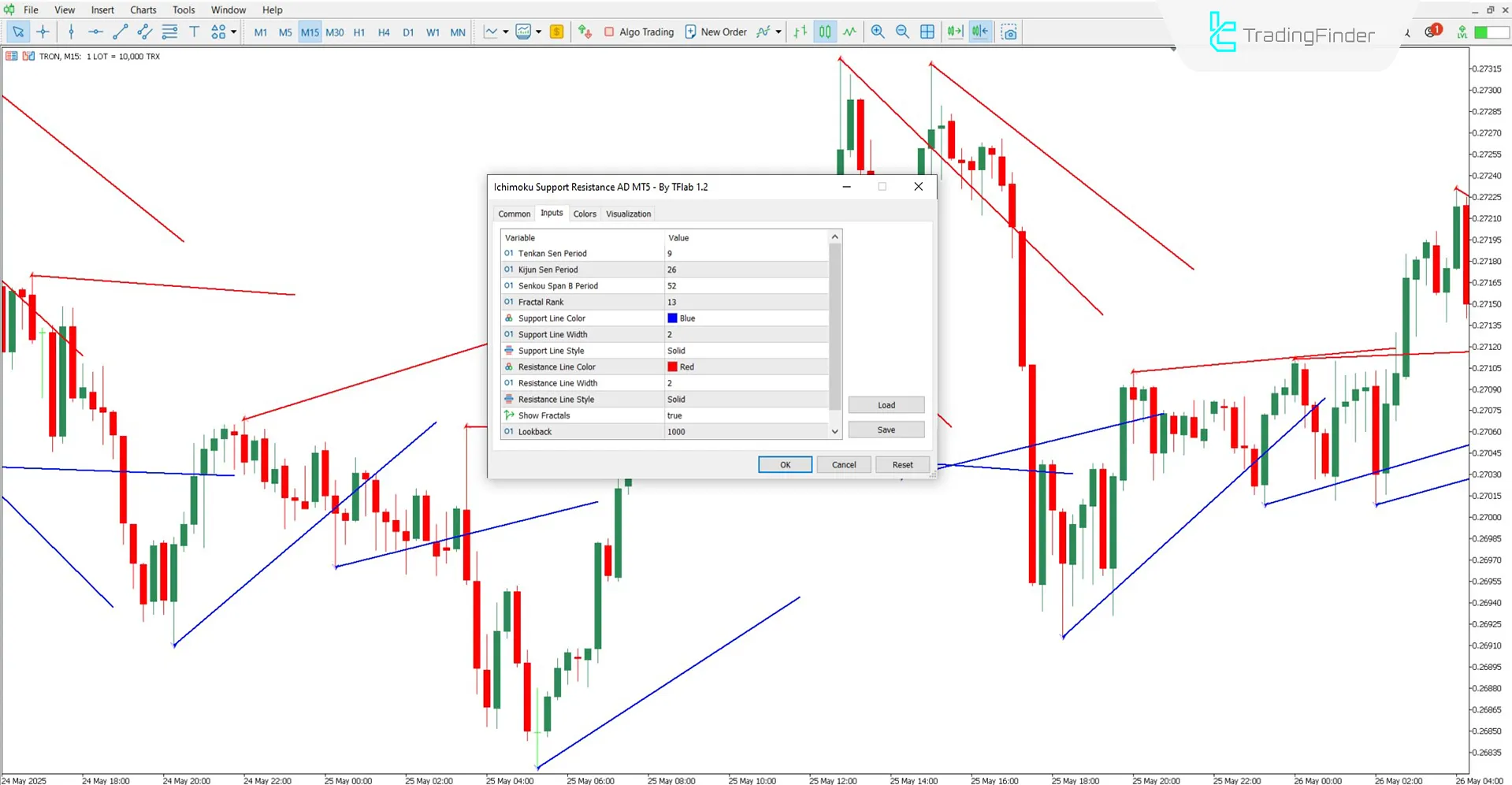Zoom in on the chart
This screenshot has height=785, width=1512.
pyautogui.click(x=877, y=32)
